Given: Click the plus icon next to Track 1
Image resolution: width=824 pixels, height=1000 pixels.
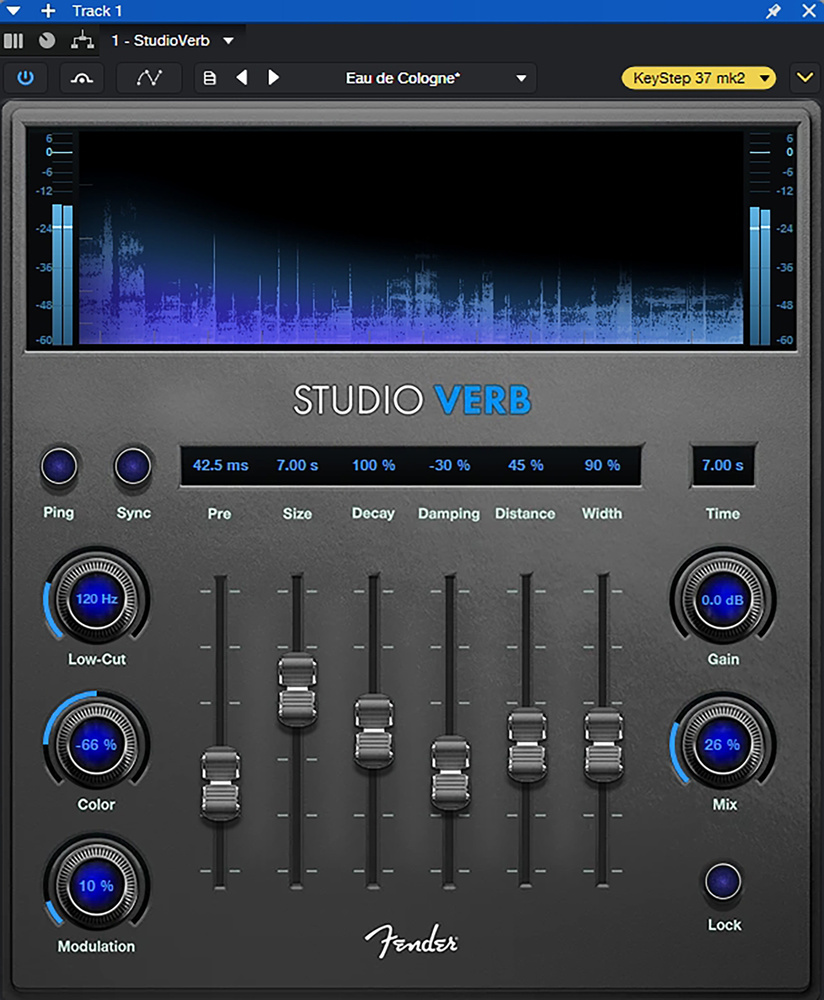Looking at the screenshot, I should coord(48,11).
